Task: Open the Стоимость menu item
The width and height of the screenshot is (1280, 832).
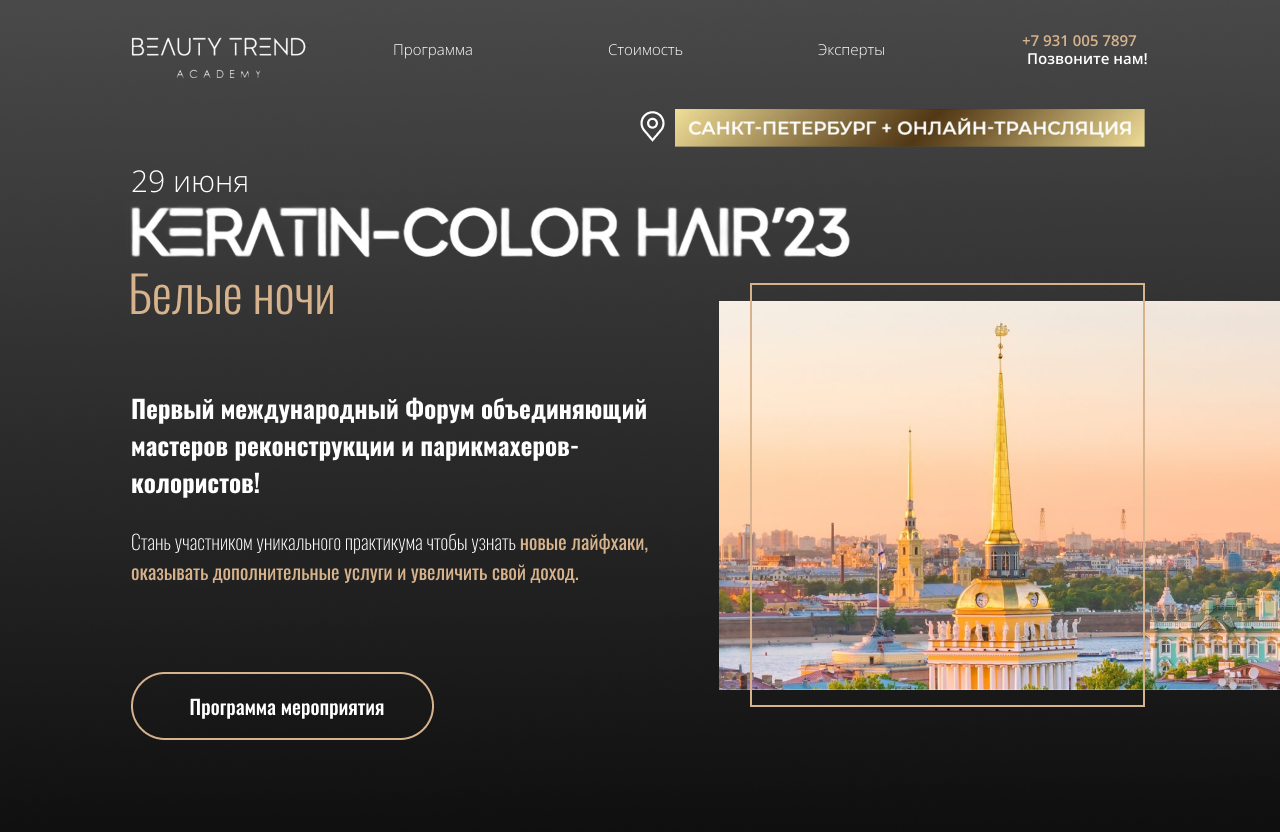Action: point(645,49)
